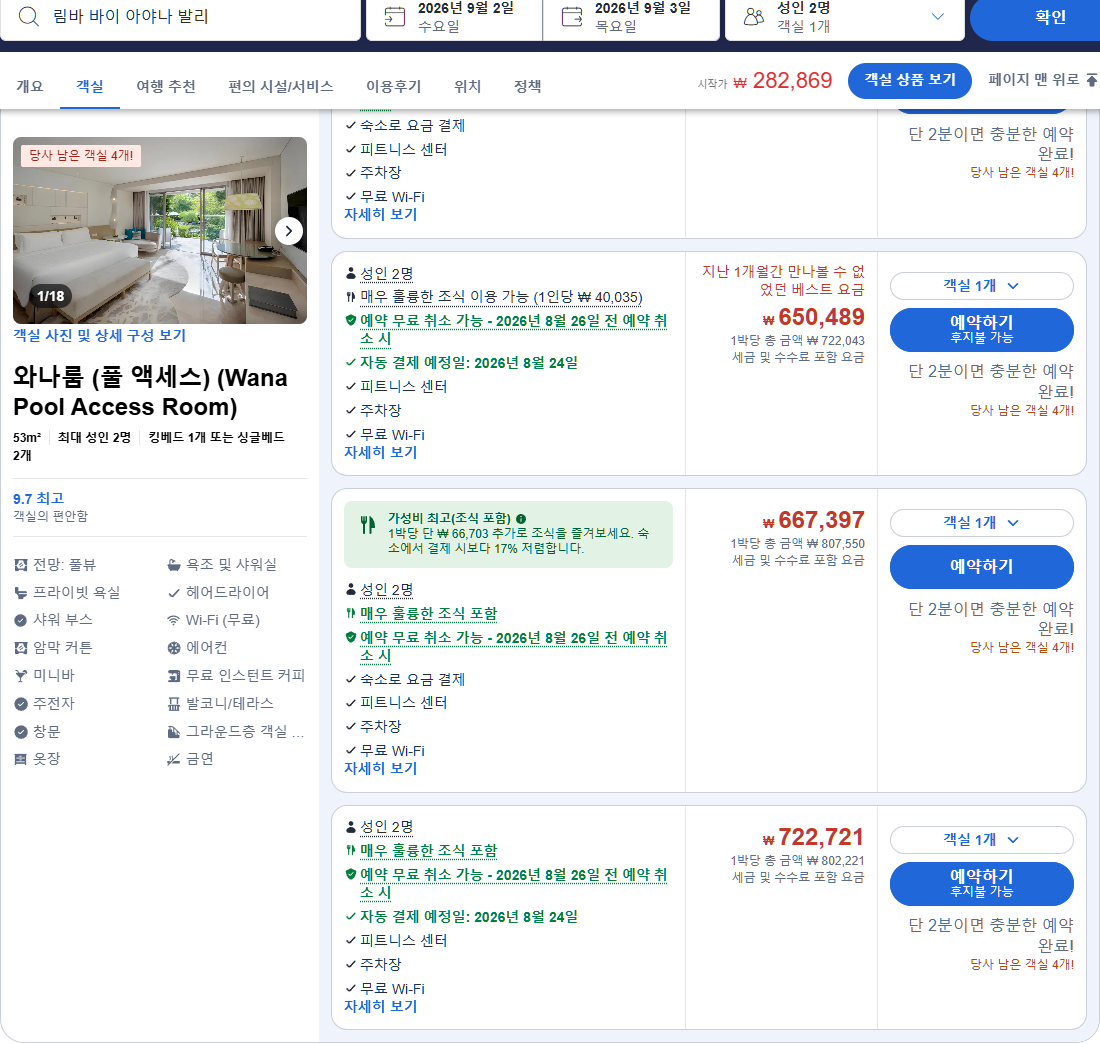1100x1044 pixels.
Task: Click 자세히 보기 in the 667,397 offer
Action: point(380,768)
